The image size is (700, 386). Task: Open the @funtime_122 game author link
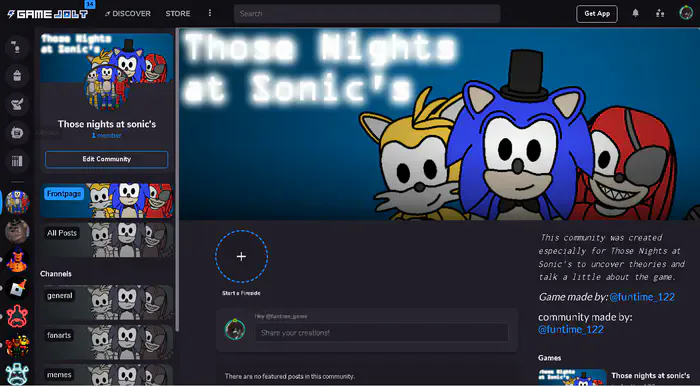642,297
